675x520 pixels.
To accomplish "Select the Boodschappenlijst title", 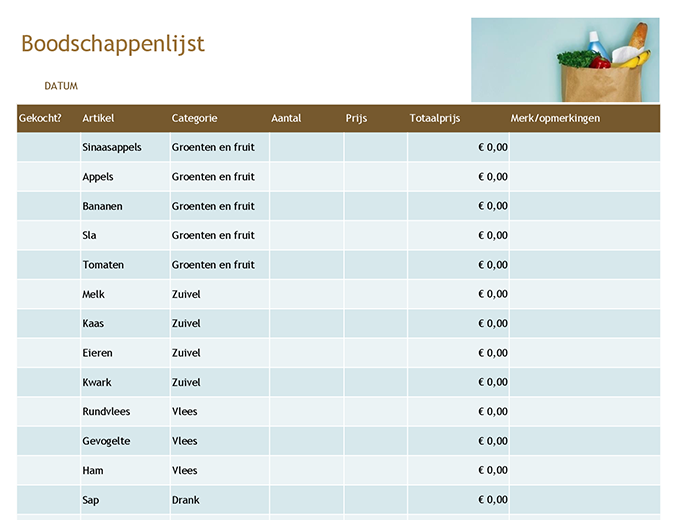I will [112, 44].
